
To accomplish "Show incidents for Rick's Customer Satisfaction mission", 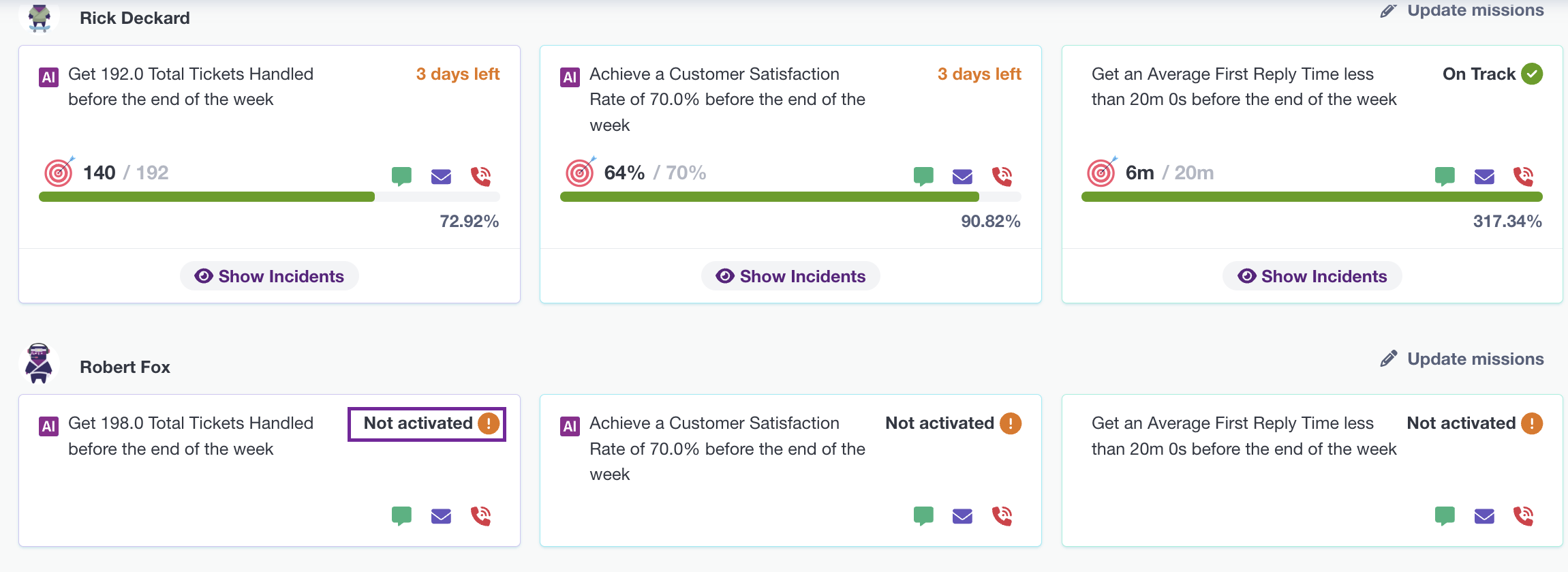I will tap(790, 276).
